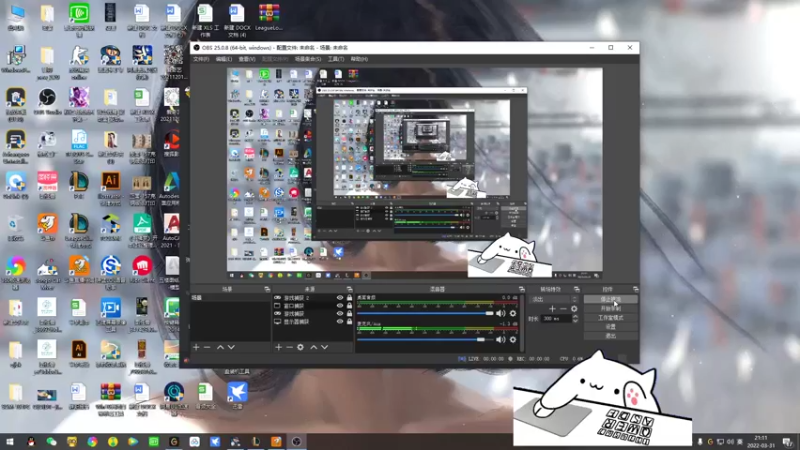
Task: Toggle visibility of 窗口捕获 source
Action: [x=340, y=306]
